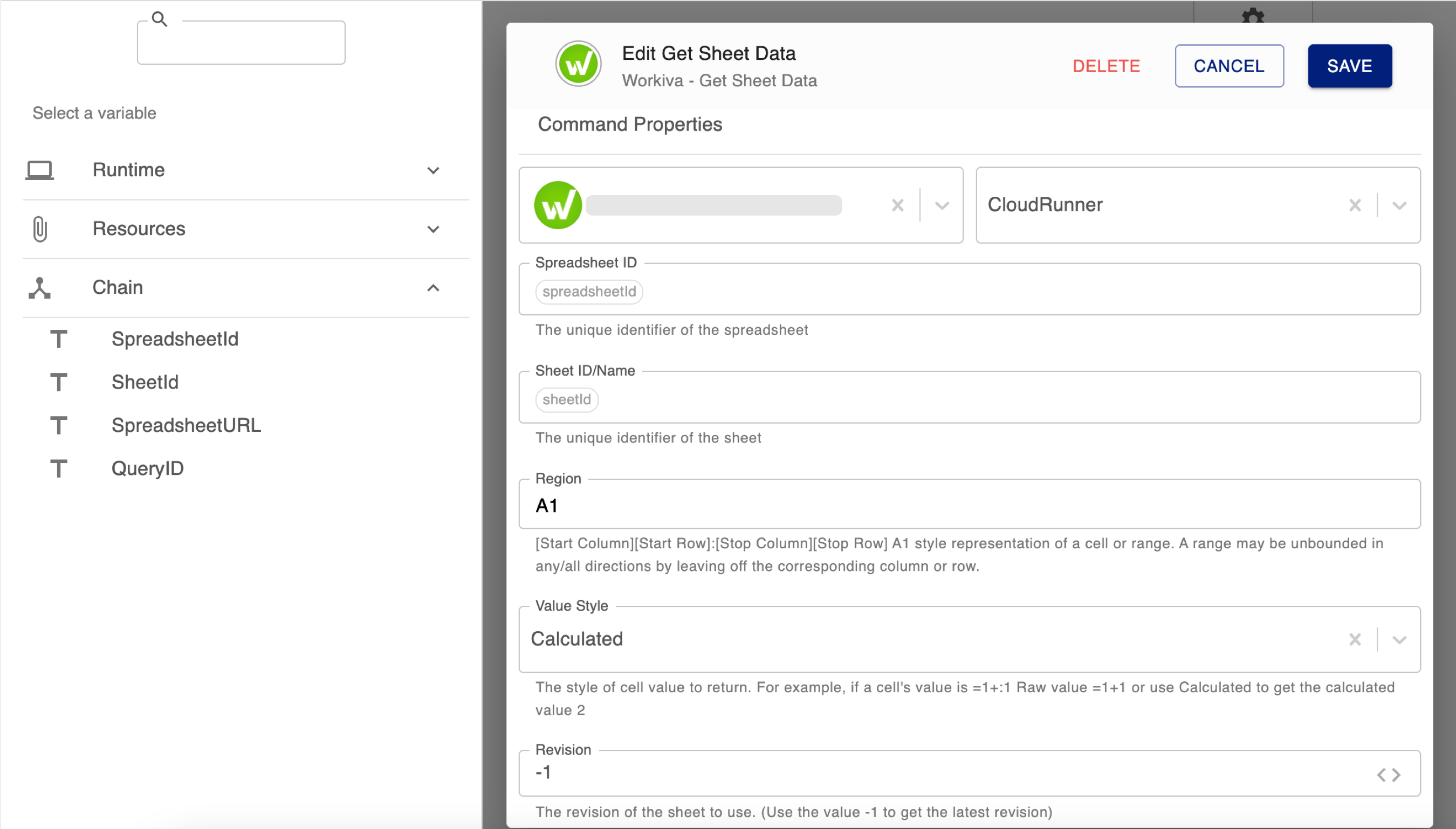This screenshot has width=1456, height=829.
Task: Open the Value Style dropdown arrow
Action: click(1399, 639)
